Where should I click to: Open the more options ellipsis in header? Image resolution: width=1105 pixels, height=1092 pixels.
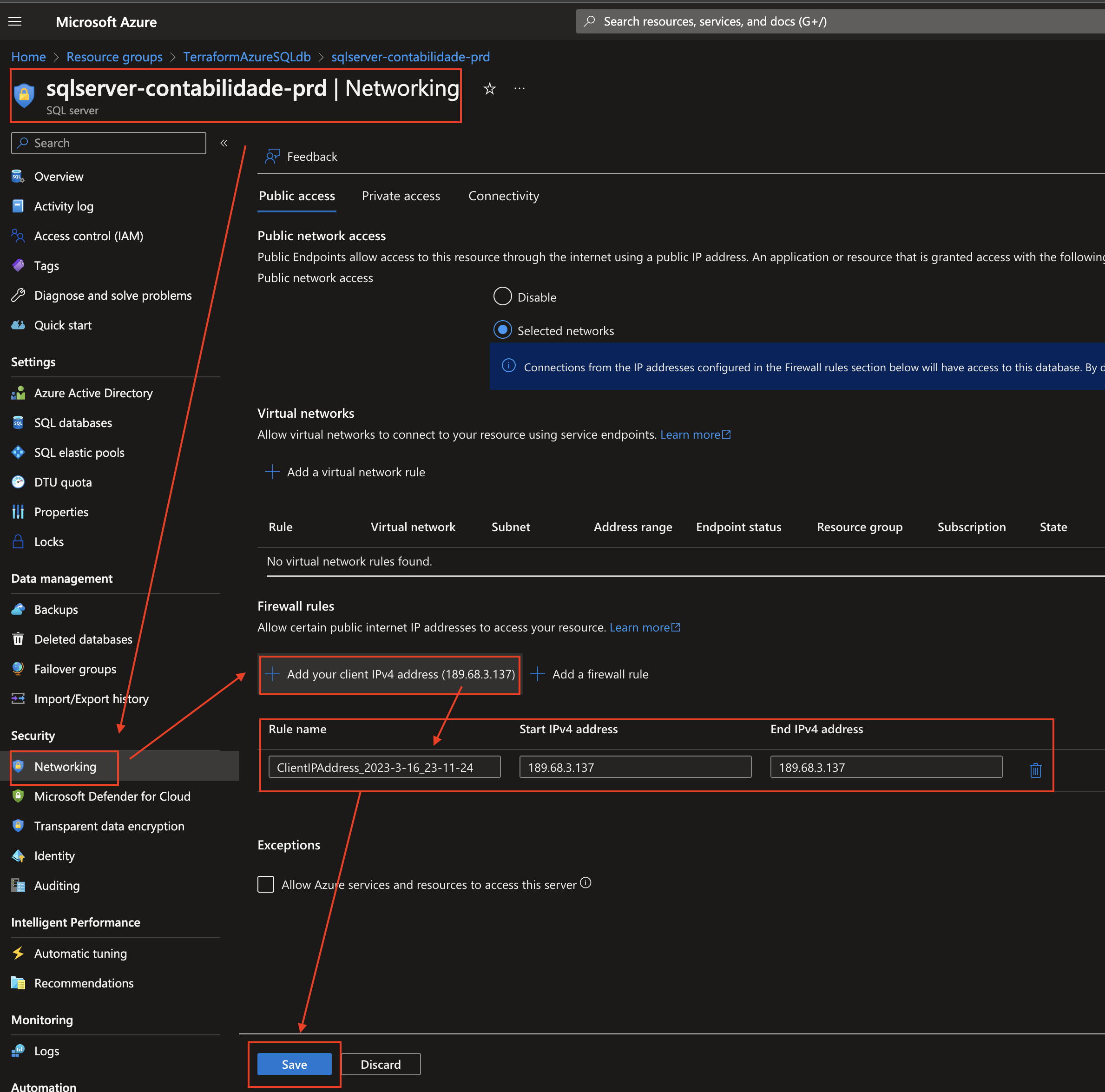(x=520, y=89)
